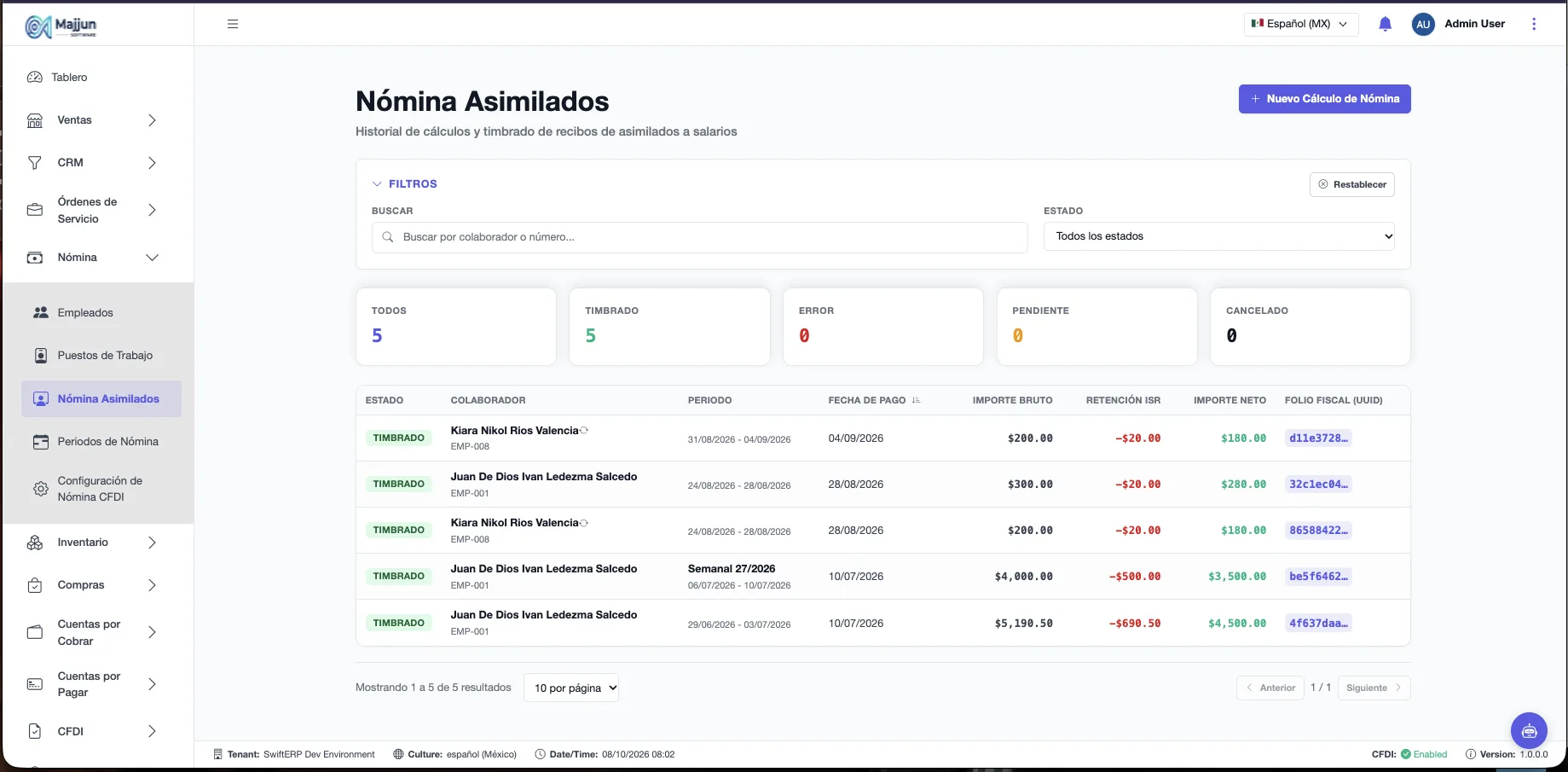This screenshot has width=1568, height=772.
Task: Click the Compras bag icon
Action: pos(35,585)
